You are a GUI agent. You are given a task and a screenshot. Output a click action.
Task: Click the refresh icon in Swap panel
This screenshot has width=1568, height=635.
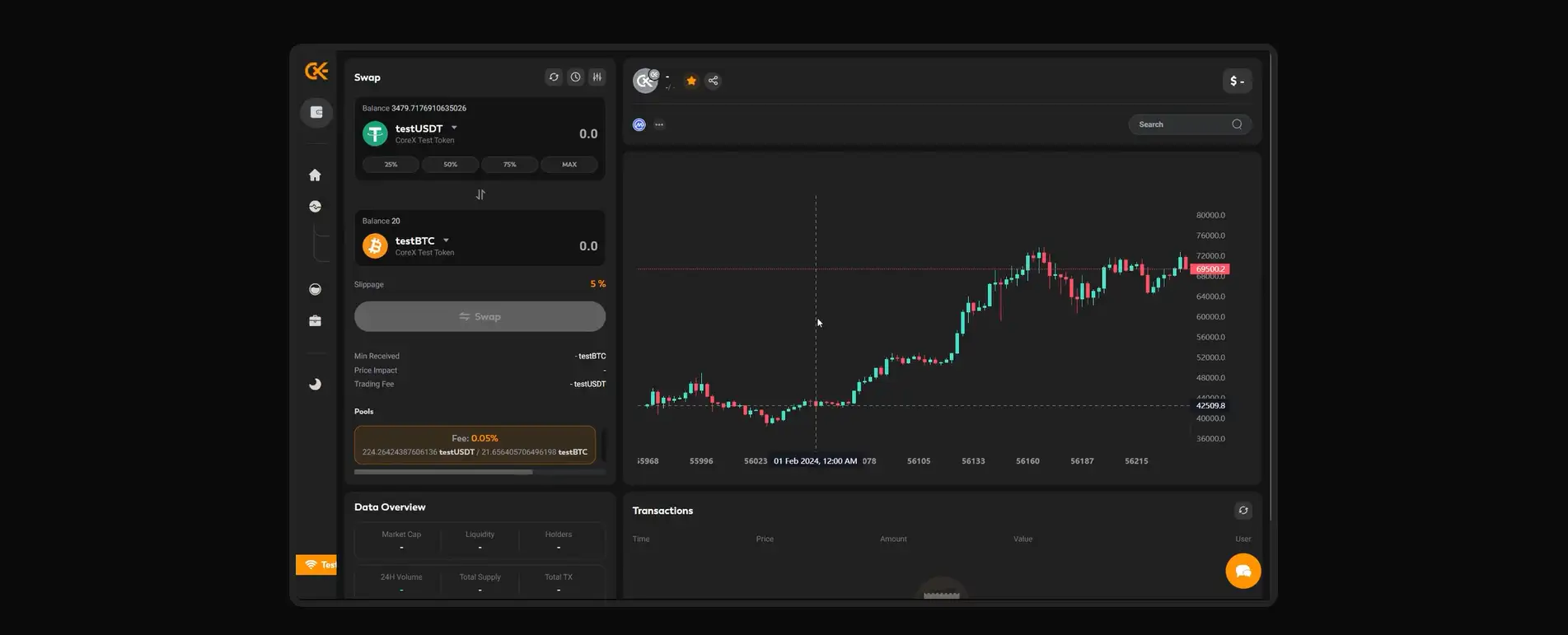[x=554, y=77]
